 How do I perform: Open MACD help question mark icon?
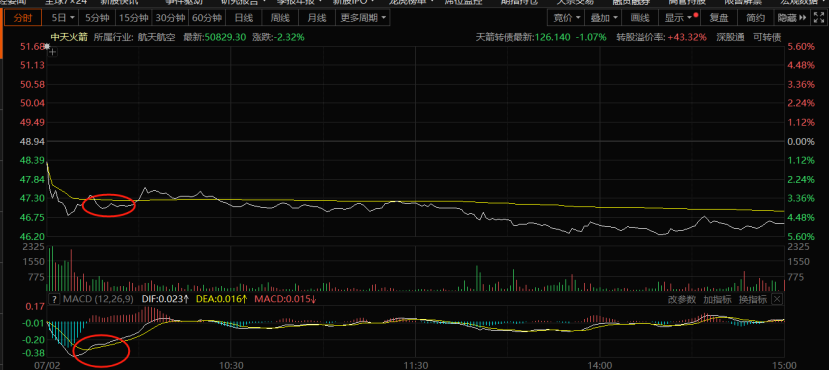pos(53,300)
